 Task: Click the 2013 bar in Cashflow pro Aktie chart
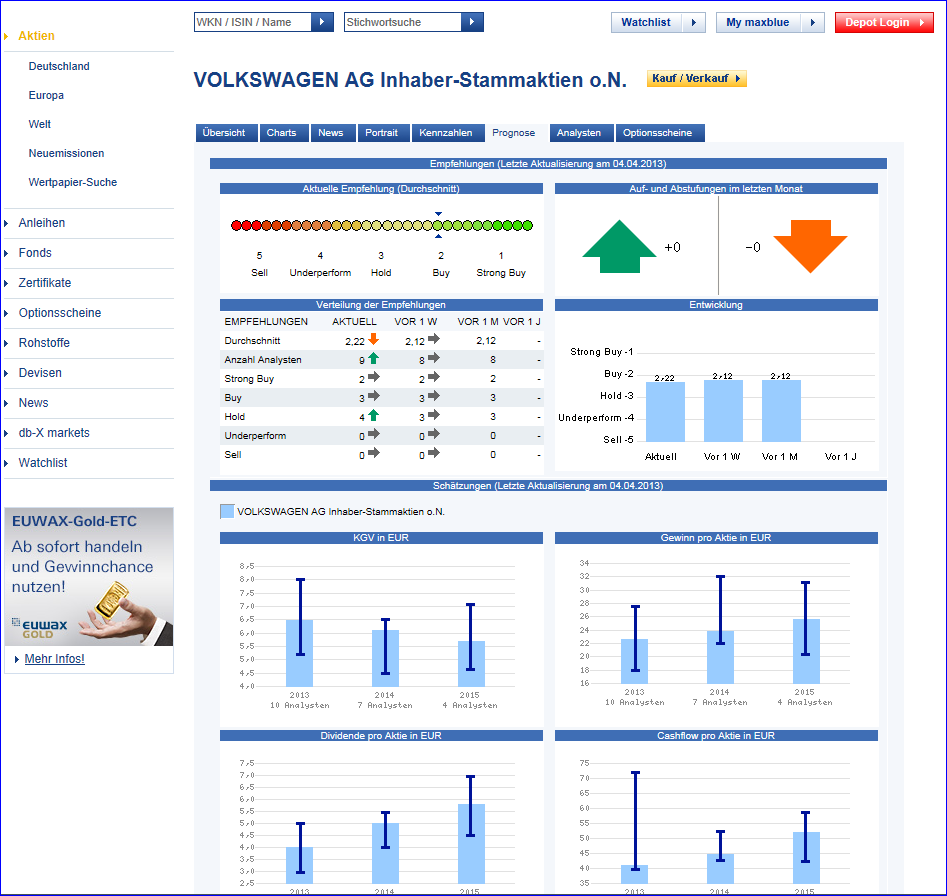click(x=634, y=874)
